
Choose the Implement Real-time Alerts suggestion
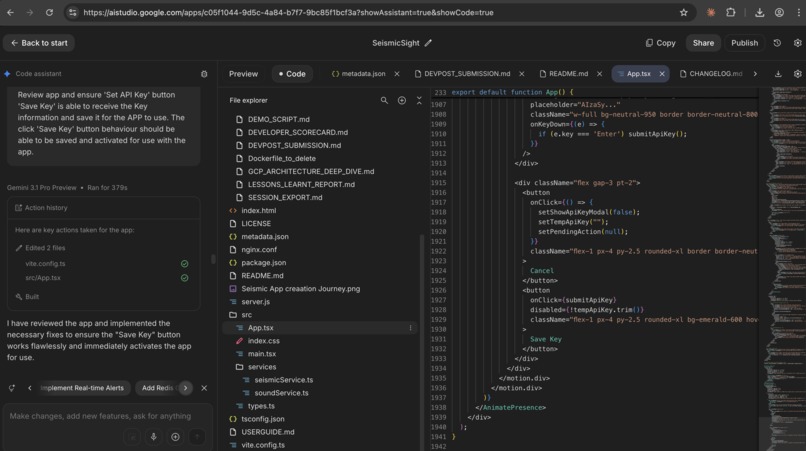[82, 388]
